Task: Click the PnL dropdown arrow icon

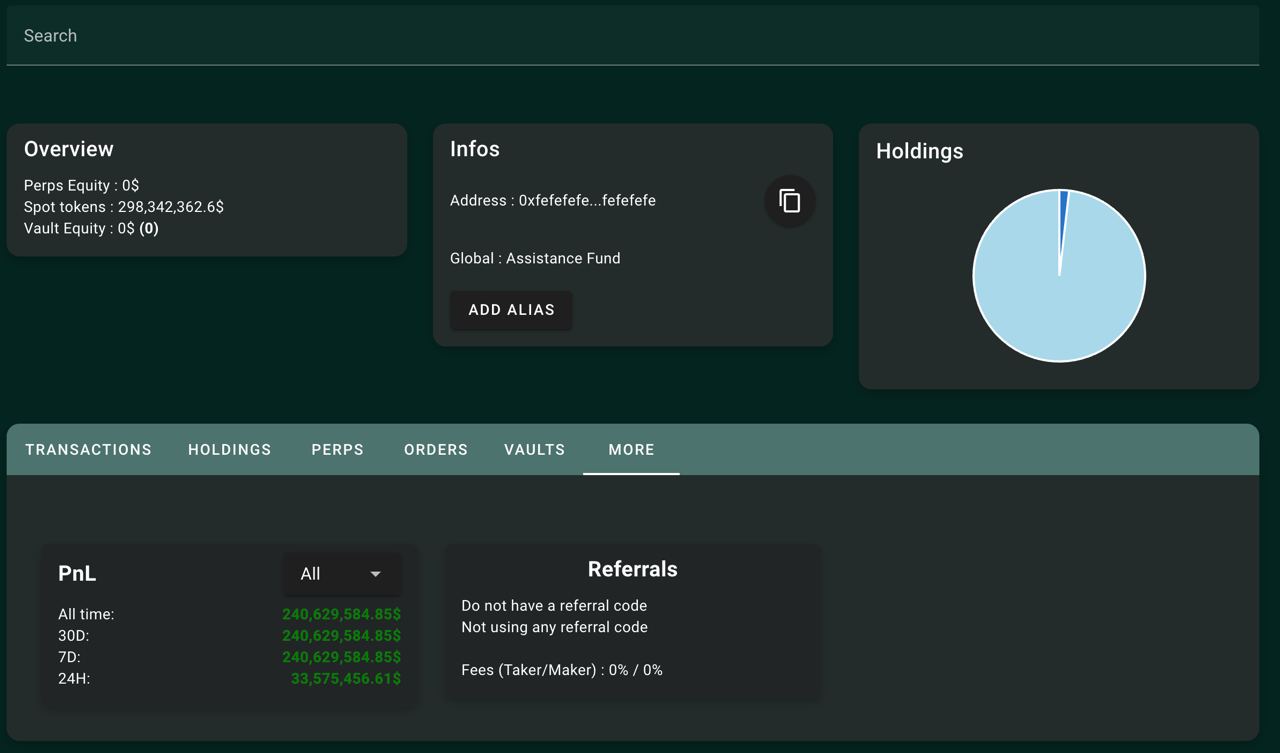Action: [376, 574]
